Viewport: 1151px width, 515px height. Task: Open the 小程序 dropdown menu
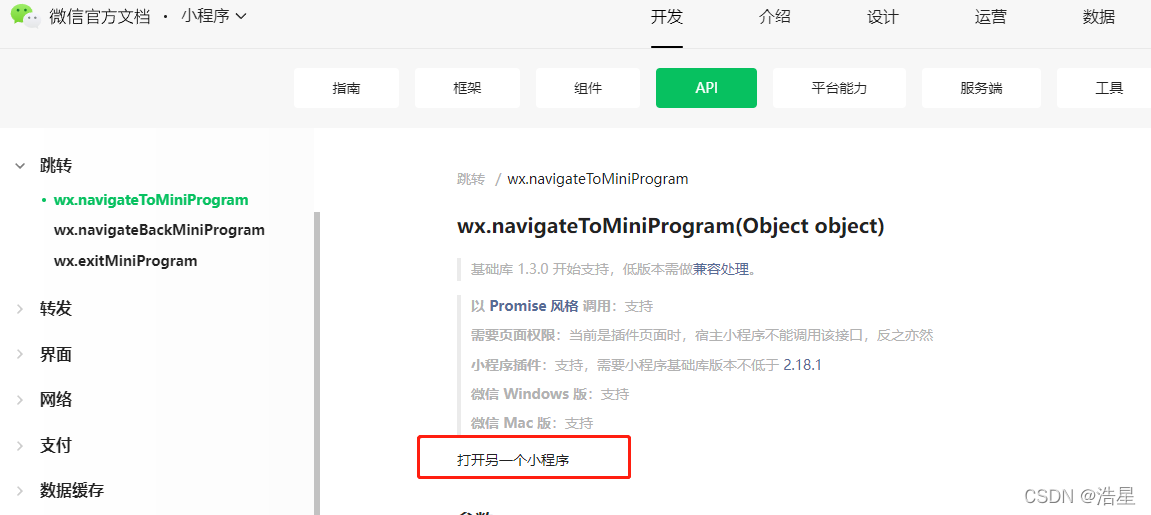pos(214,16)
